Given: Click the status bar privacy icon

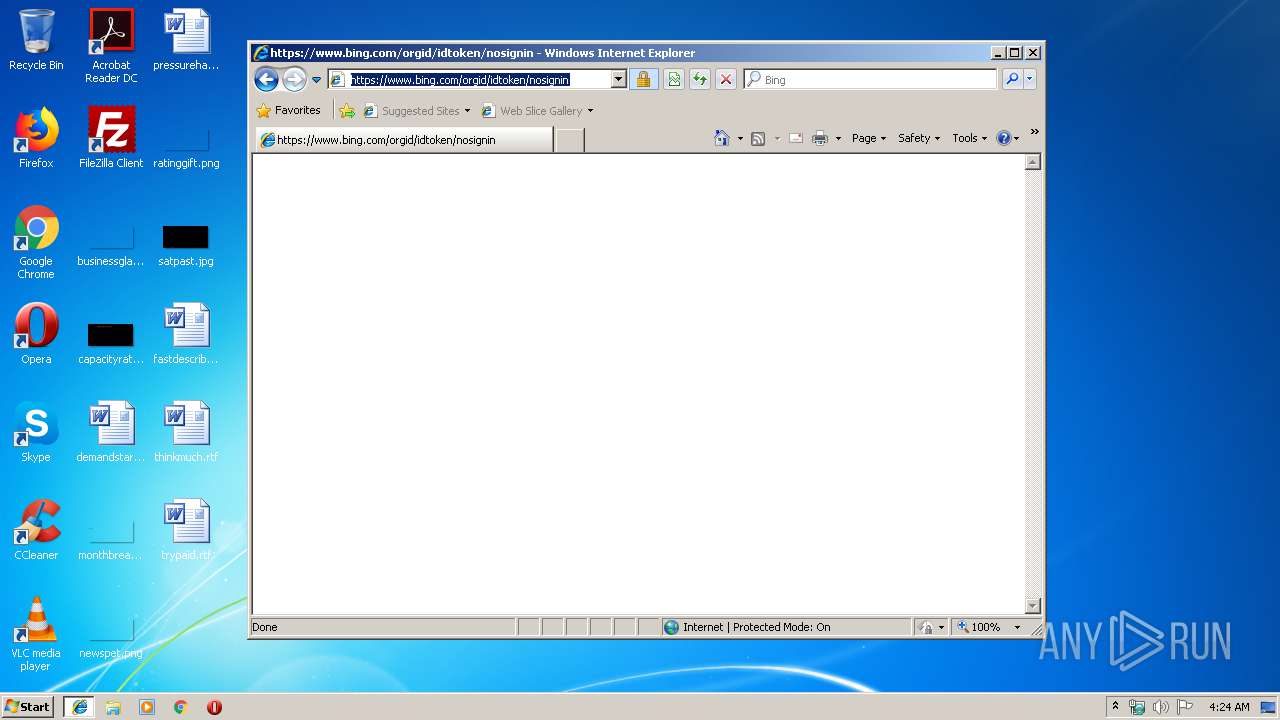Looking at the screenshot, I should (926, 627).
